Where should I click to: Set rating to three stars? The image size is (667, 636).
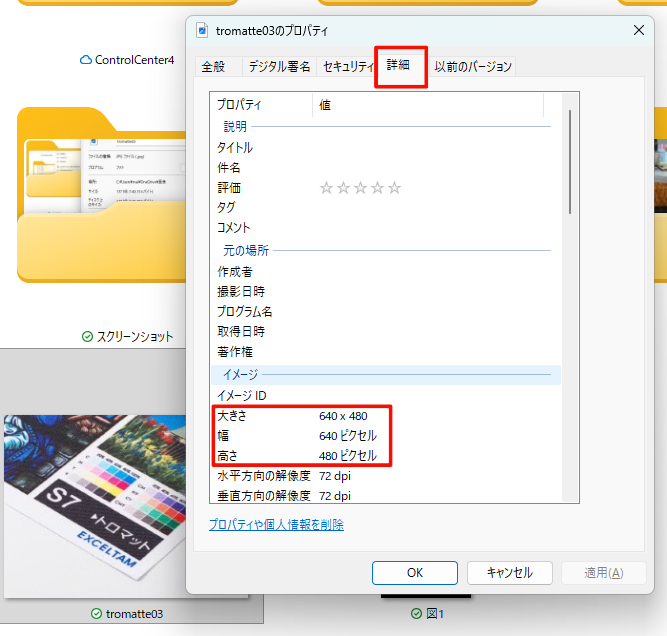(x=360, y=188)
